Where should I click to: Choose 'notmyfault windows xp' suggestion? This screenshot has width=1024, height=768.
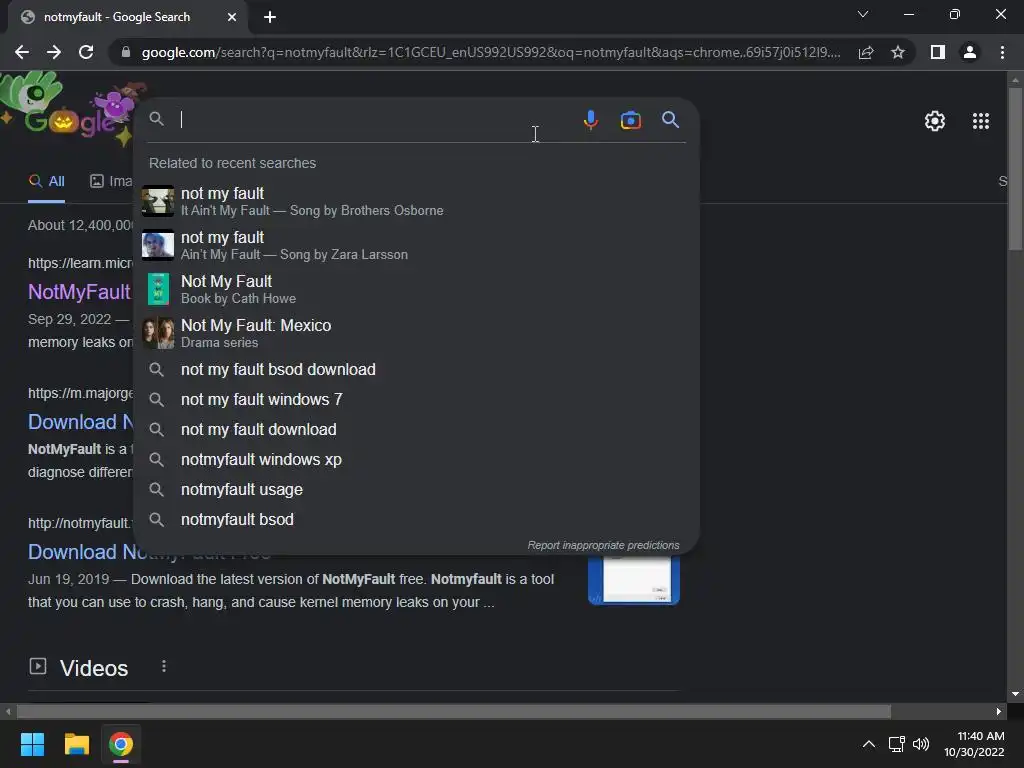[416, 460]
